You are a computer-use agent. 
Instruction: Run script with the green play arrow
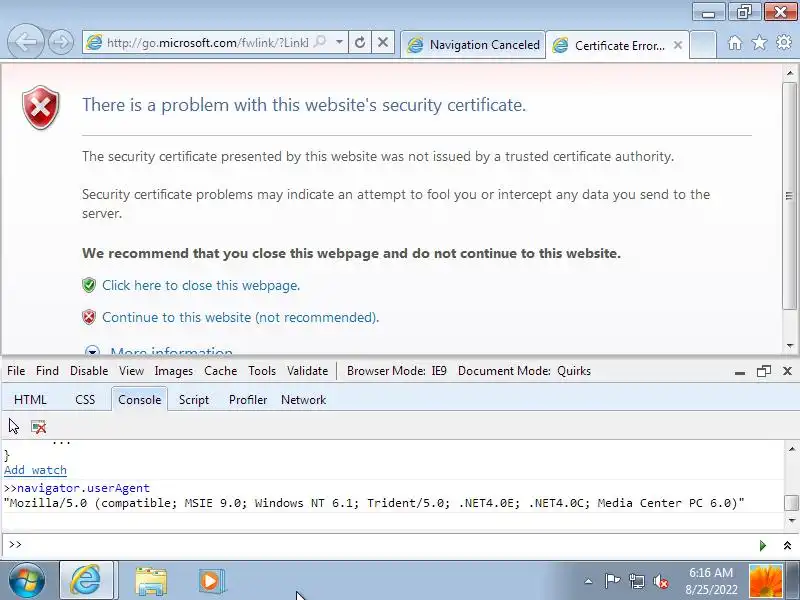763,545
